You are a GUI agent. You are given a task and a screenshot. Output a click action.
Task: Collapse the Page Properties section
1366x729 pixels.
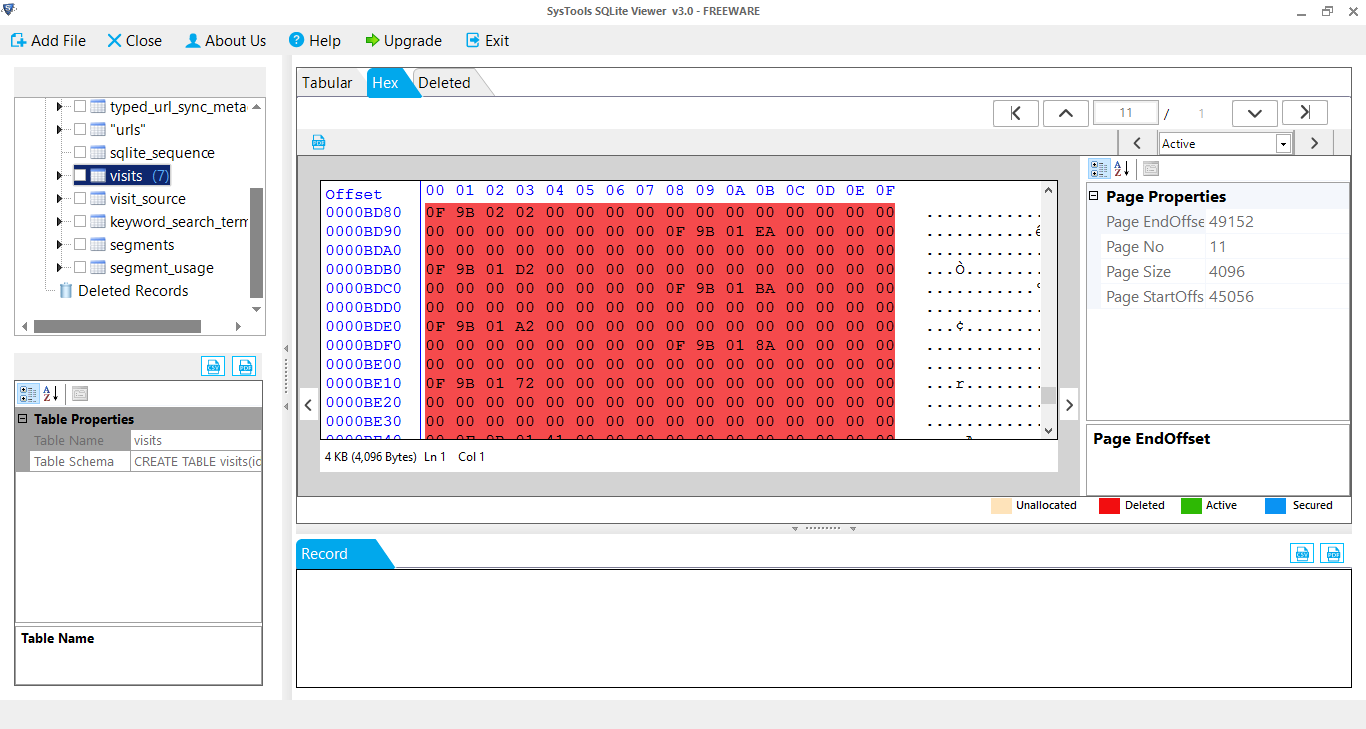click(x=1094, y=197)
